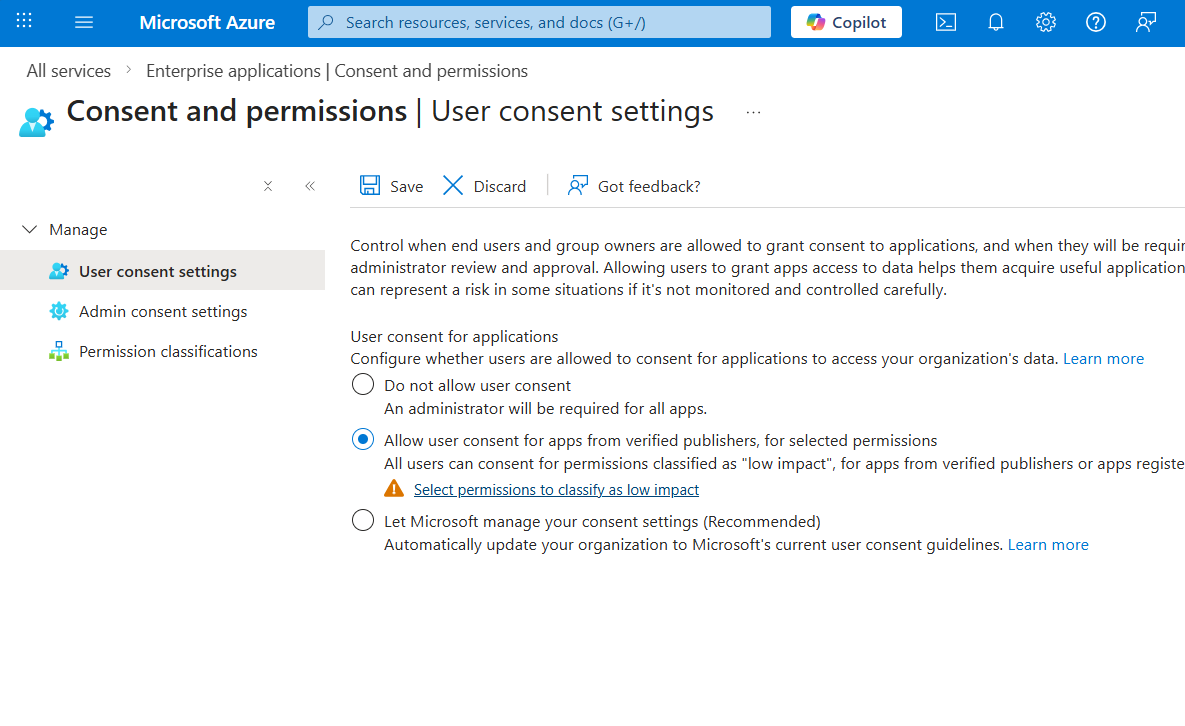Launch Cloud Shell from the top bar
Viewport: 1185px width, 726px height.
pyautogui.click(x=945, y=22)
